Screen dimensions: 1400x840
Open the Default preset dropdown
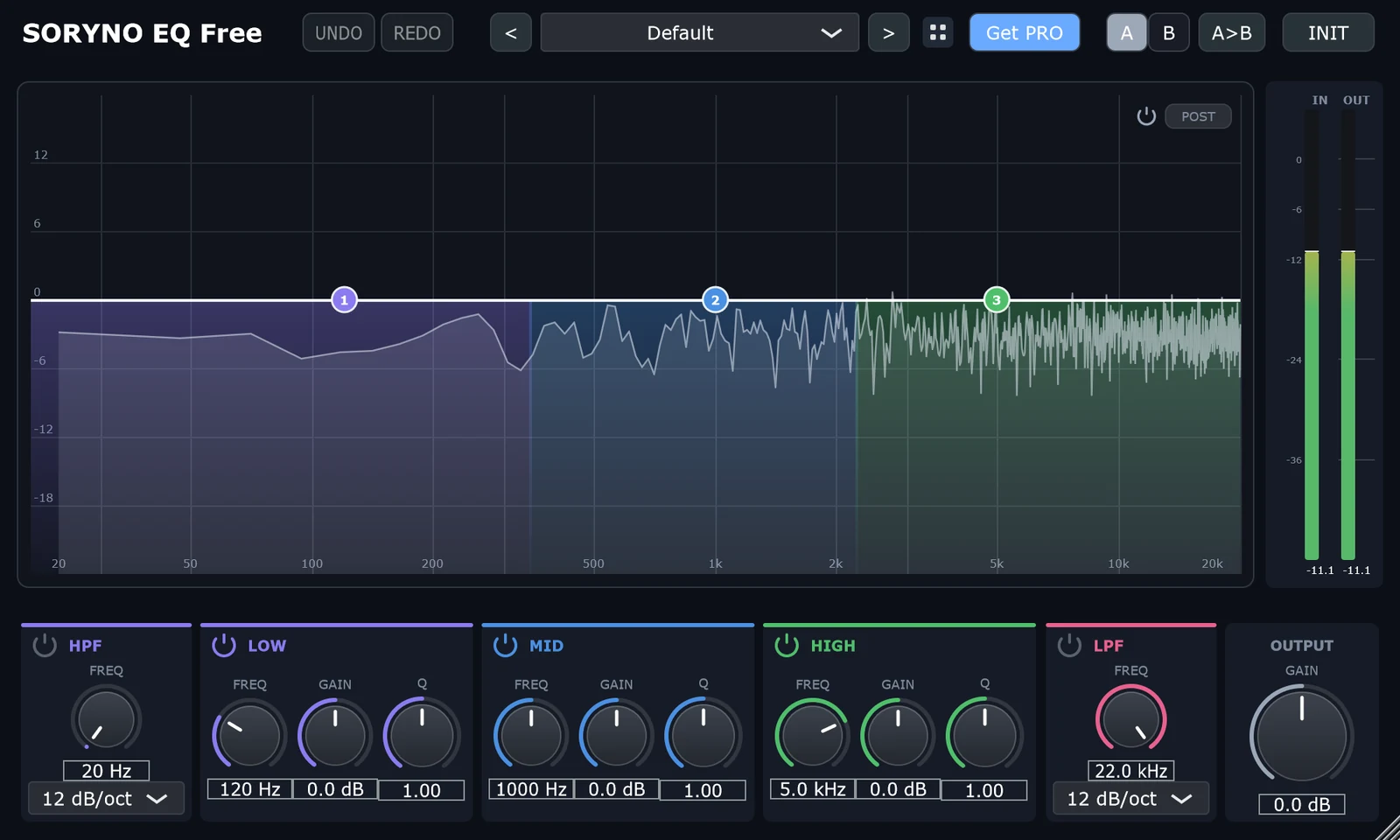pyautogui.click(x=700, y=32)
